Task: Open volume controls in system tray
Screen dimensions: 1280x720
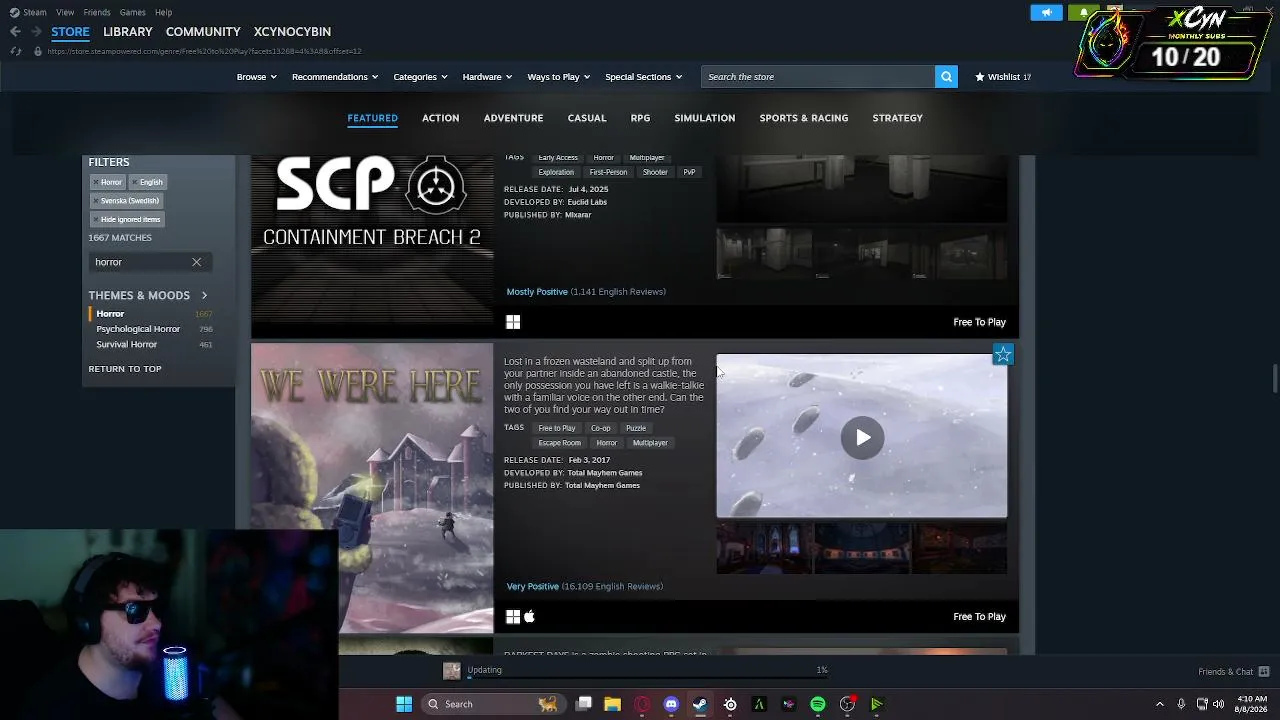Action: [x=1219, y=704]
